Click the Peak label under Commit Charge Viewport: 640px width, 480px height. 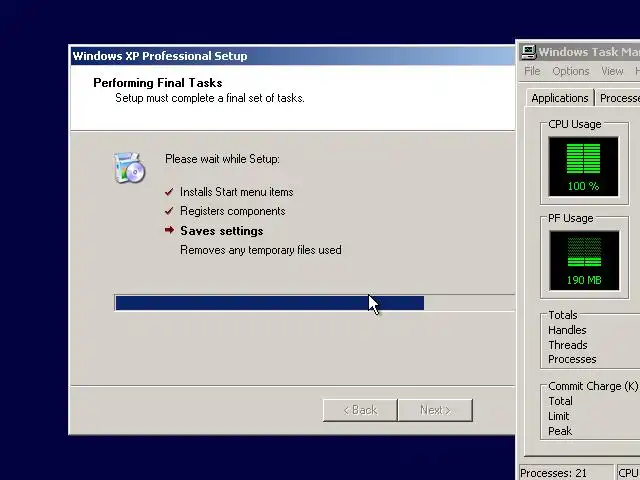tap(560, 431)
